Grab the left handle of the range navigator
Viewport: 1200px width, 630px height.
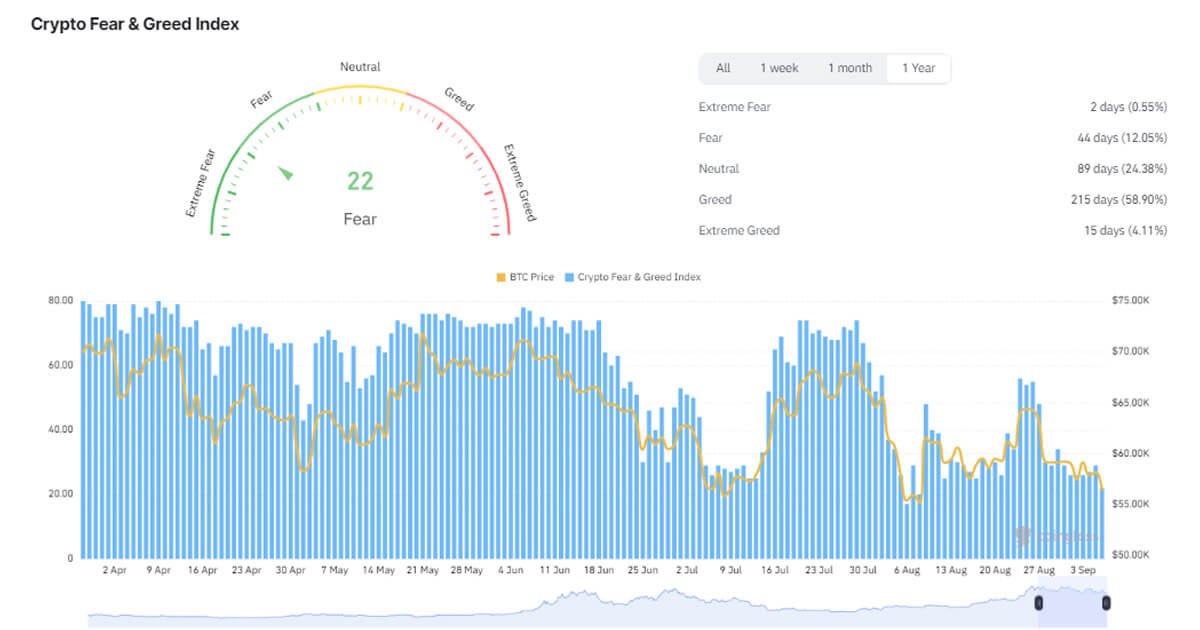tap(1038, 602)
